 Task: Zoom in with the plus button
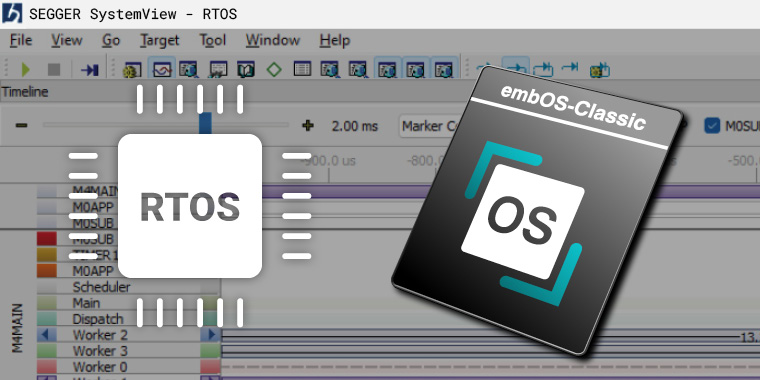(x=308, y=126)
